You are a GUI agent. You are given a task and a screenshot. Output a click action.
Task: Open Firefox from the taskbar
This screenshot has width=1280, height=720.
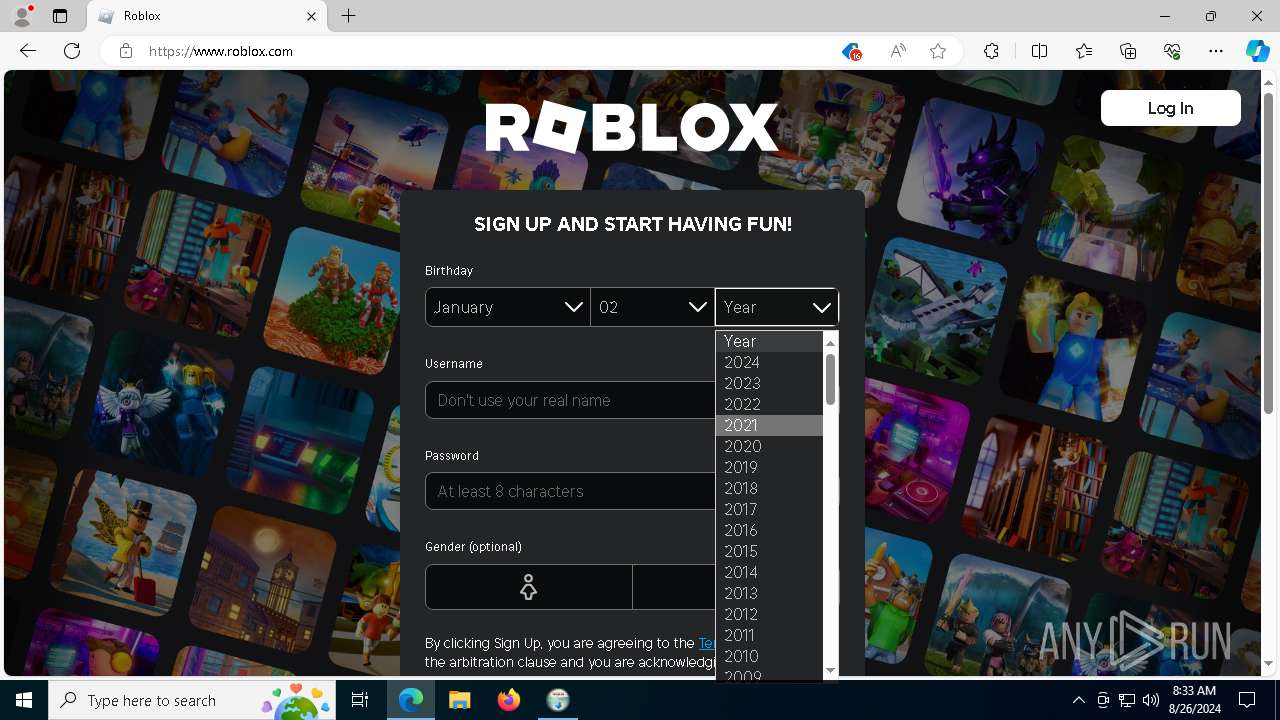[509, 700]
